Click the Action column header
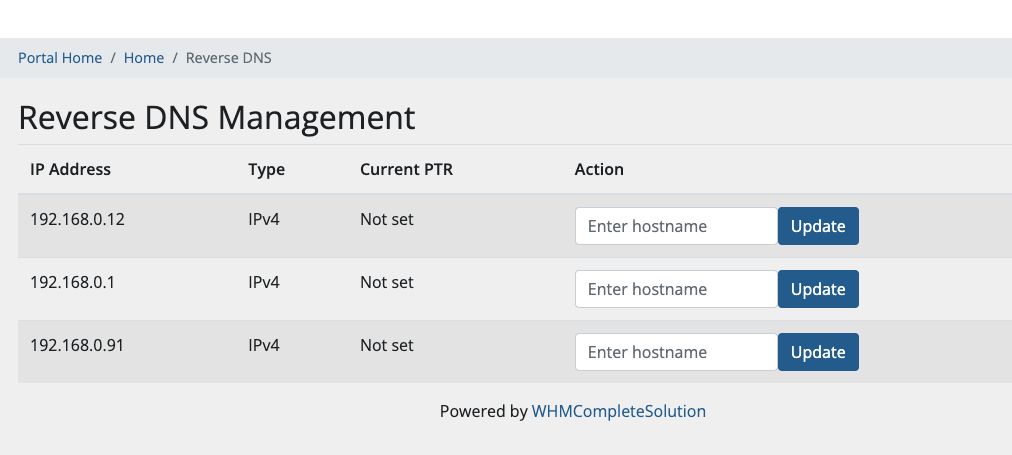 point(599,169)
